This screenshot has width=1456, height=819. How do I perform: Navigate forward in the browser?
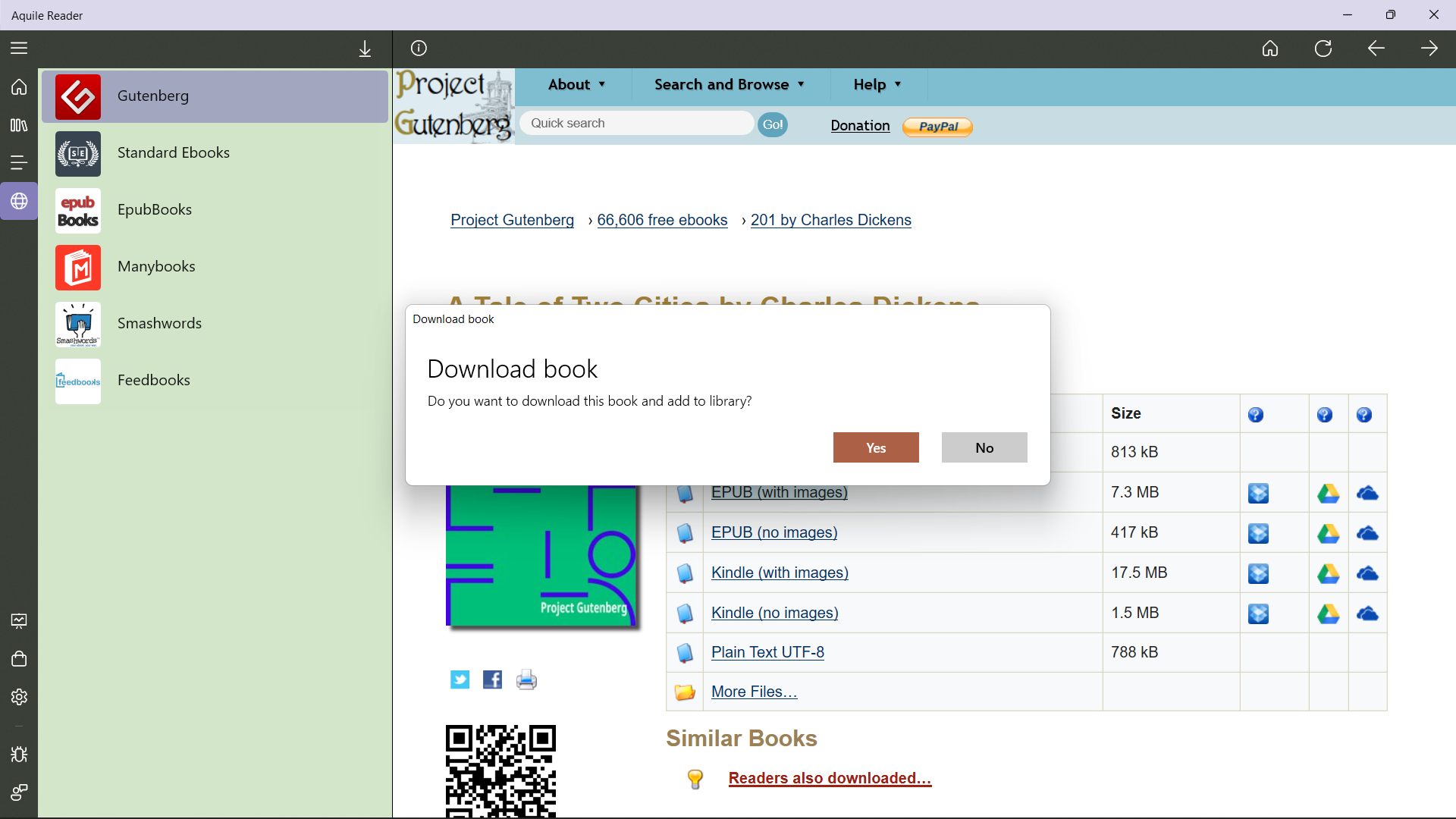(x=1429, y=49)
